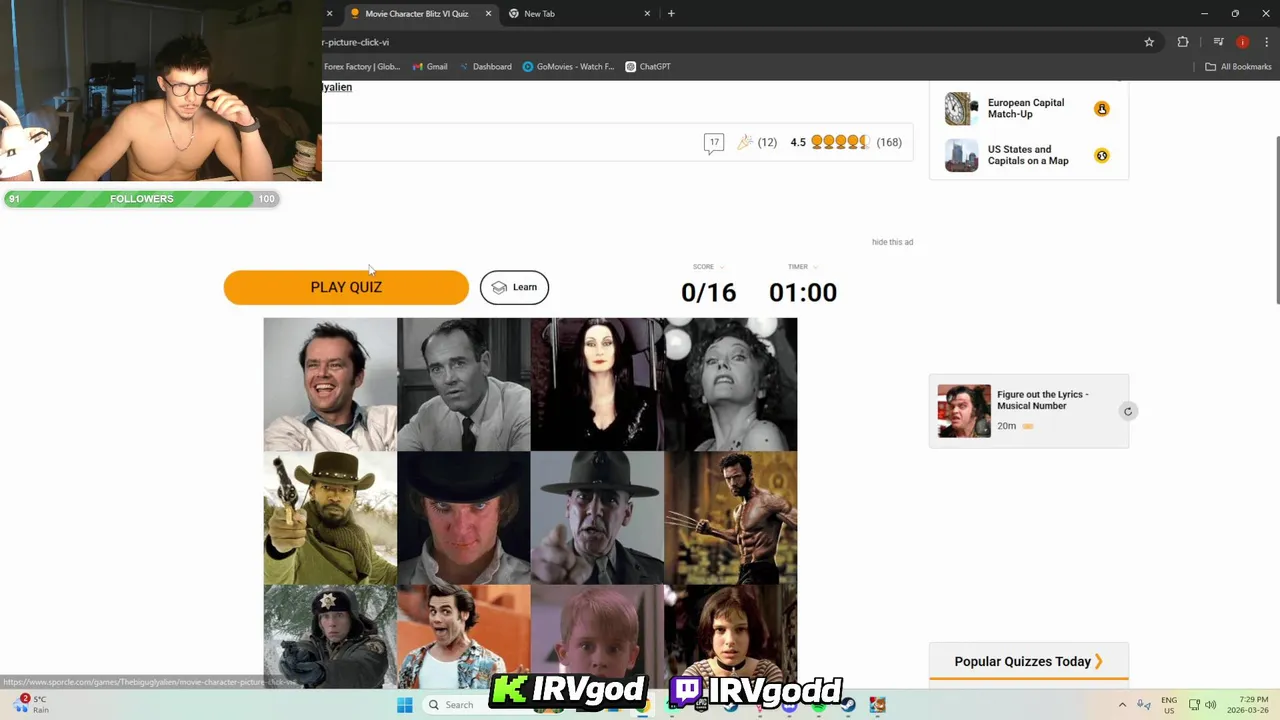Show hidden system tray icons

(x=1122, y=705)
